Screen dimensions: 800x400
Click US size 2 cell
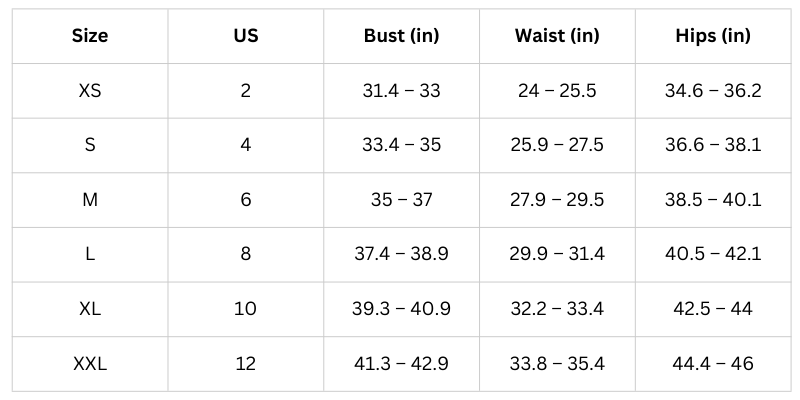(x=245, y=91)
